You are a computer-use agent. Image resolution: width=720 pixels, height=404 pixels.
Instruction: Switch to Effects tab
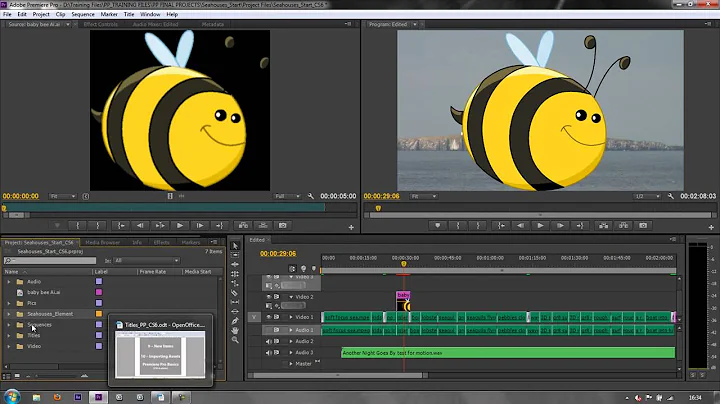coord(161,242)
